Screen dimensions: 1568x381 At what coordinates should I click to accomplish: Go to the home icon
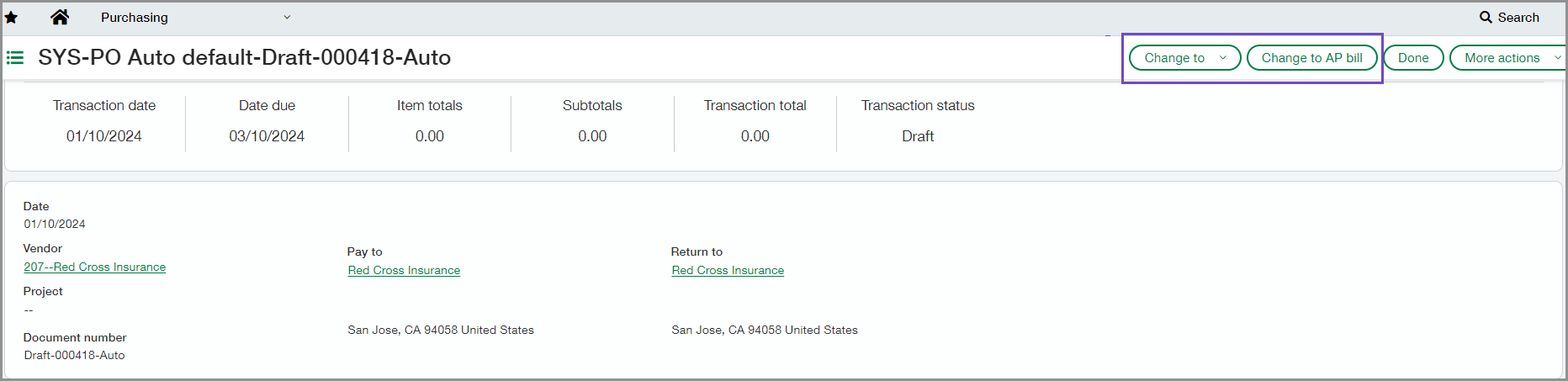coord(60,17)
